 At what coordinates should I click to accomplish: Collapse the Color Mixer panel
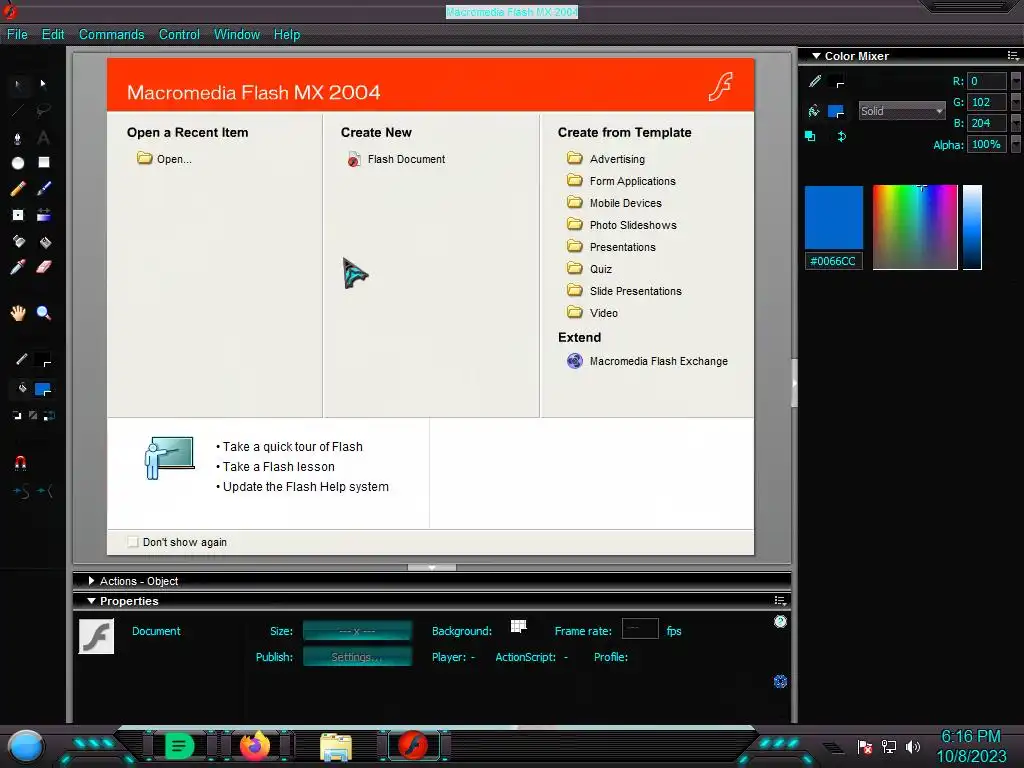816,56
